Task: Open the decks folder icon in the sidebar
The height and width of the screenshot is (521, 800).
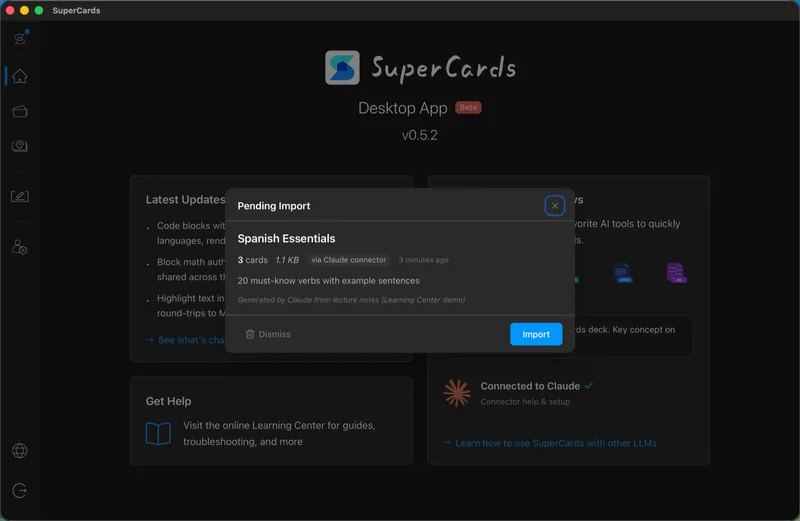Action: [x=20, y=111]
